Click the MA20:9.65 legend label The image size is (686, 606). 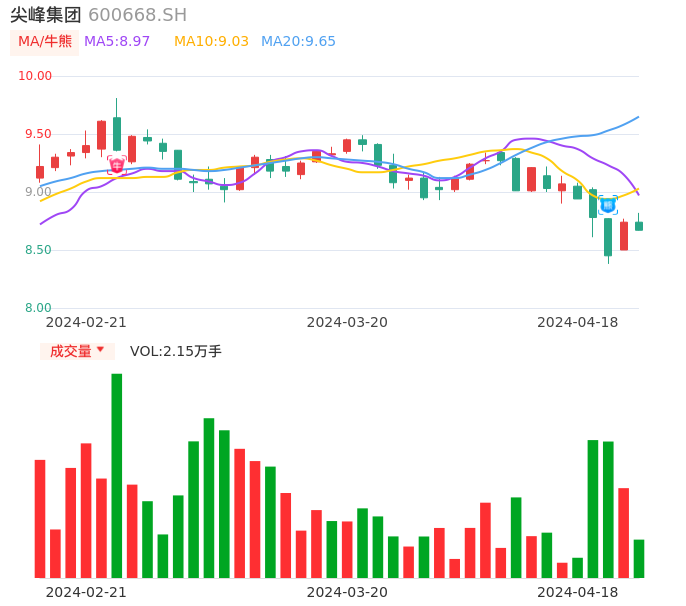[298, 42]
